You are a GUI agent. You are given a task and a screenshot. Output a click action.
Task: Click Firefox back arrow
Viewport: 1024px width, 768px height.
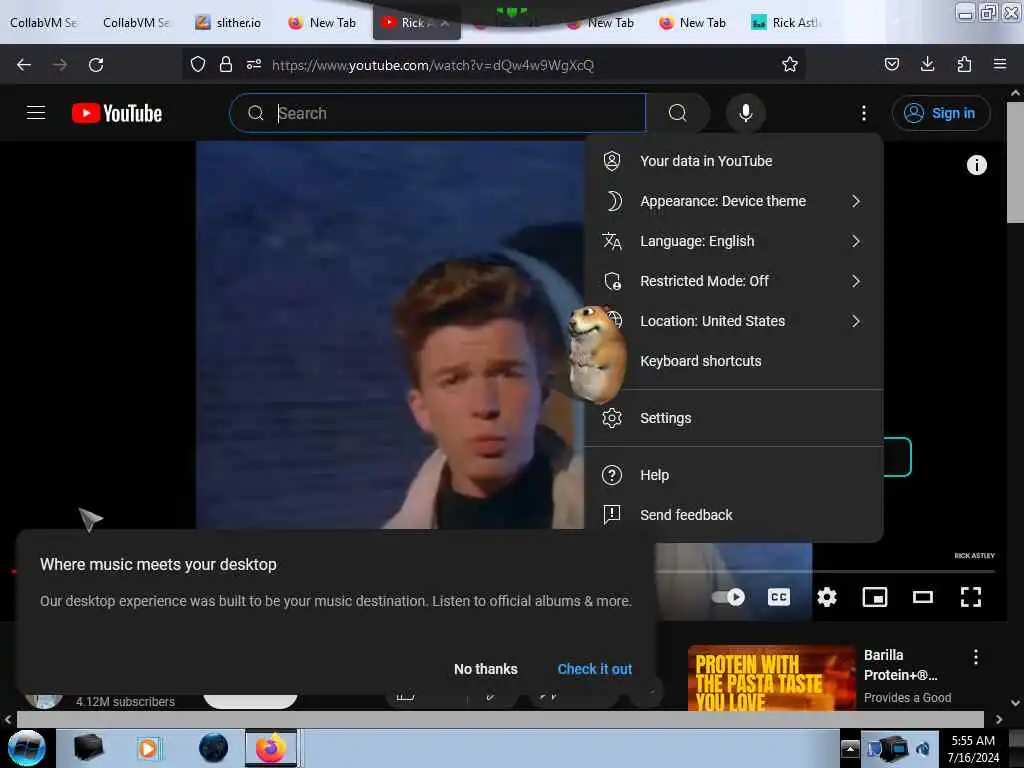[x=24, y=65]
